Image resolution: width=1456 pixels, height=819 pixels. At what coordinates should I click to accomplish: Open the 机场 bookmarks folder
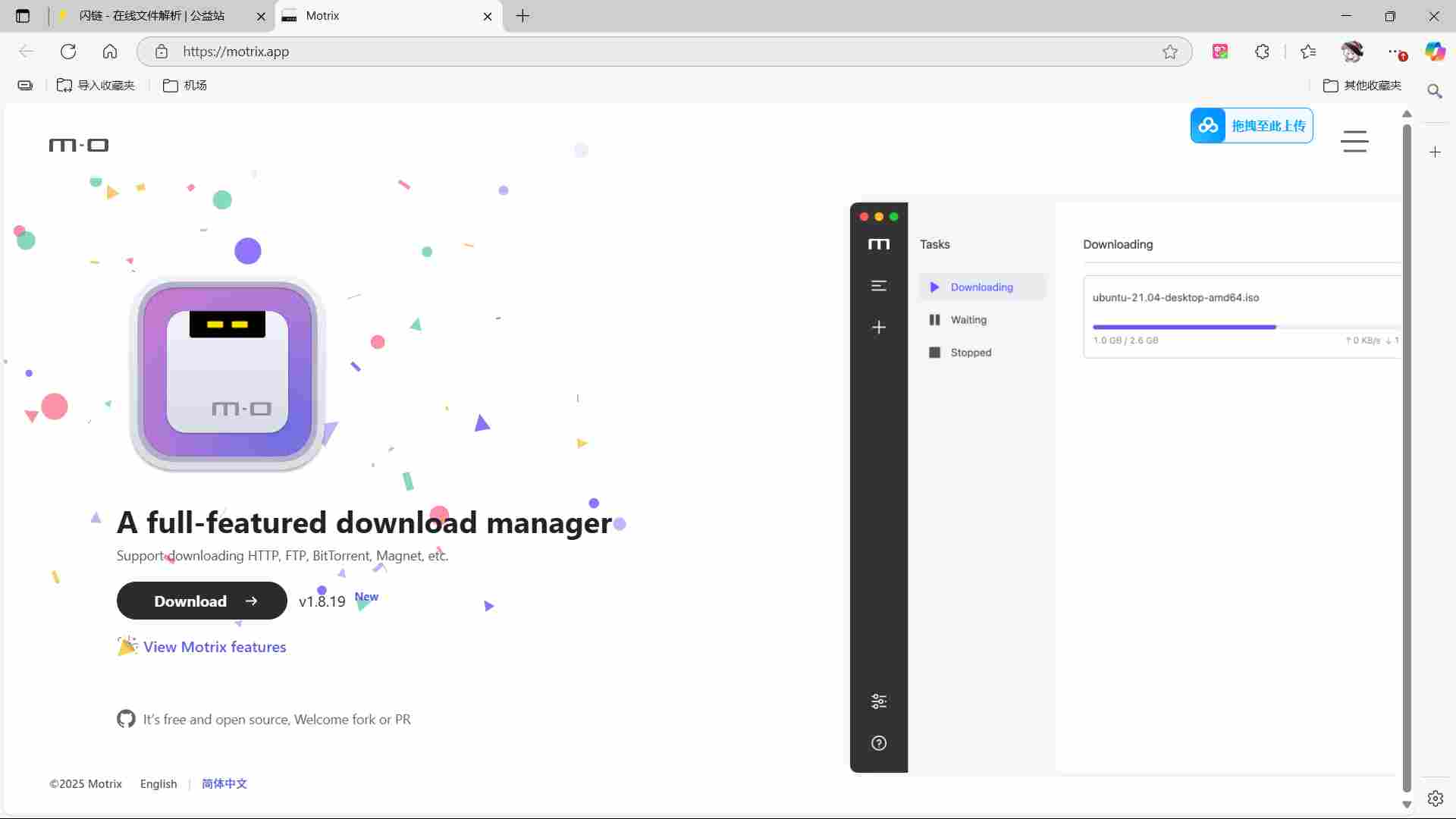click(185, 86)
